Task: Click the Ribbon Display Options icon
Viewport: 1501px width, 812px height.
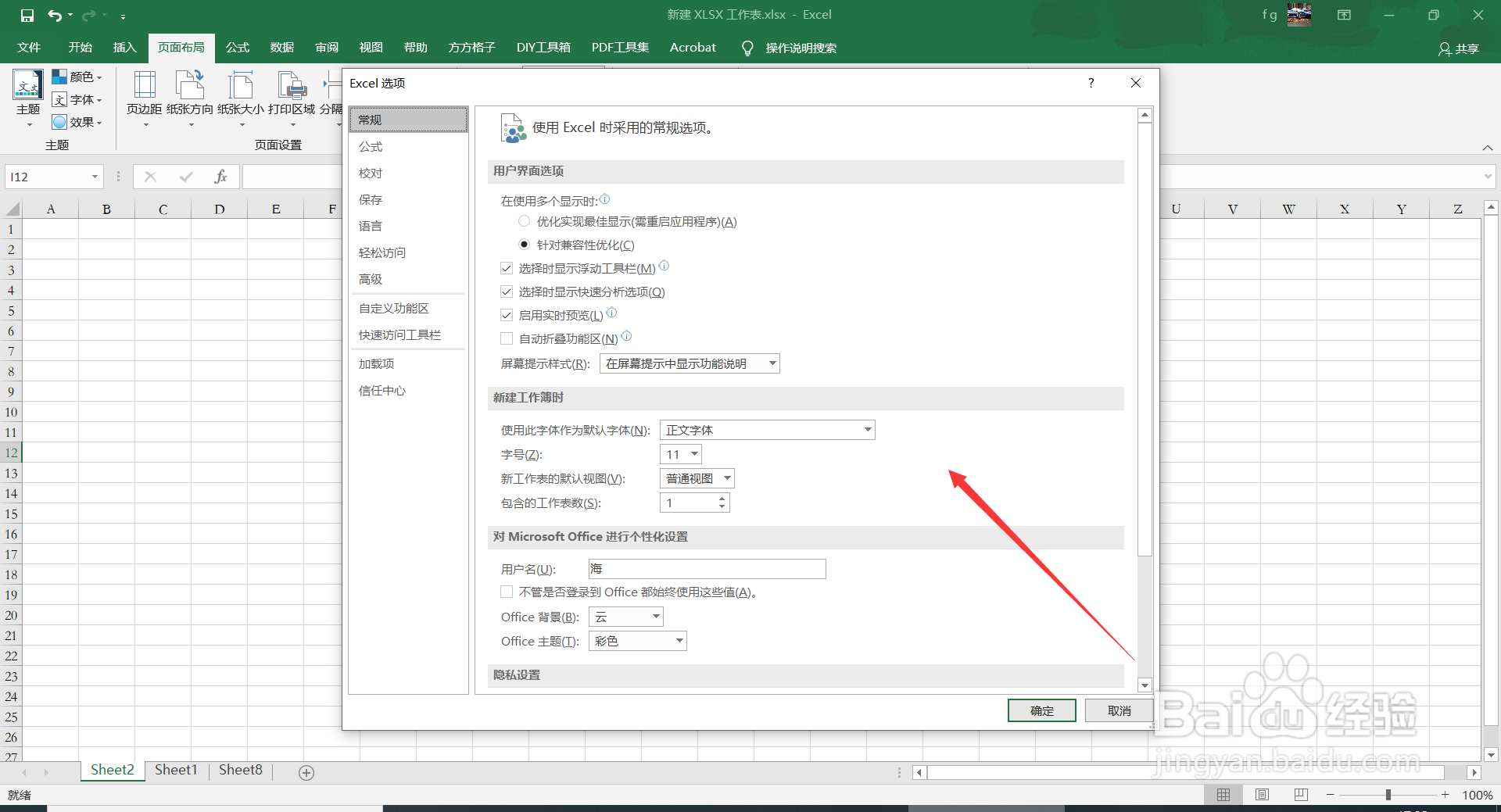Action: 1345,15
